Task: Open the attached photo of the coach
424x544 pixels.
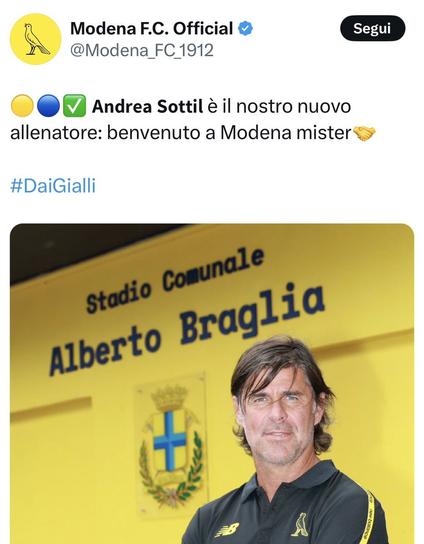Action: 212,384
